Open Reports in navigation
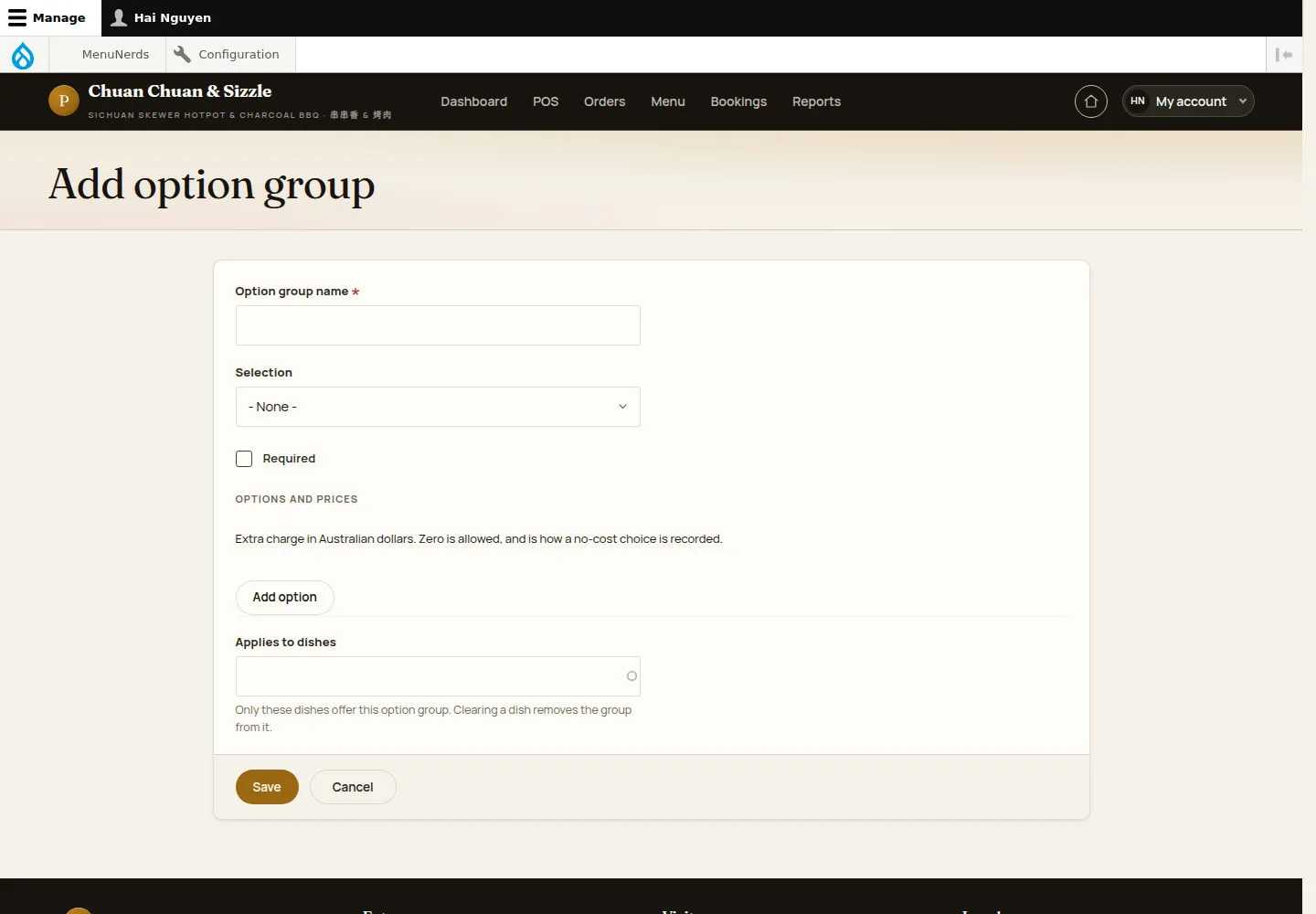Image resolution: width=1316 pixels, height=914 pixels. [816, 101]
